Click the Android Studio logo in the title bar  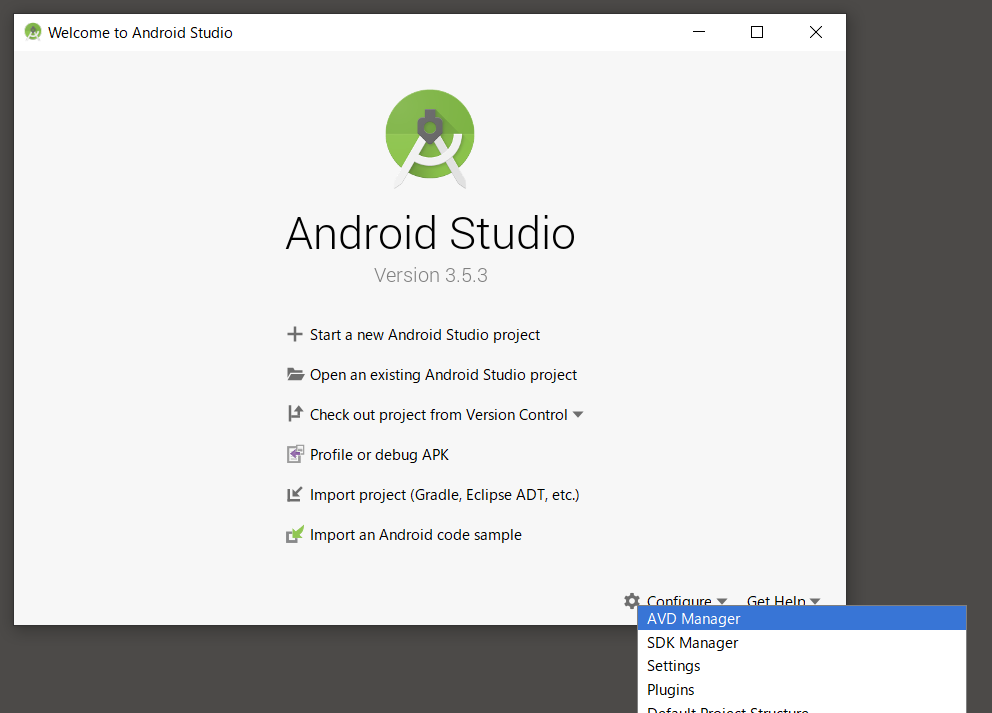tap(33, 32)
